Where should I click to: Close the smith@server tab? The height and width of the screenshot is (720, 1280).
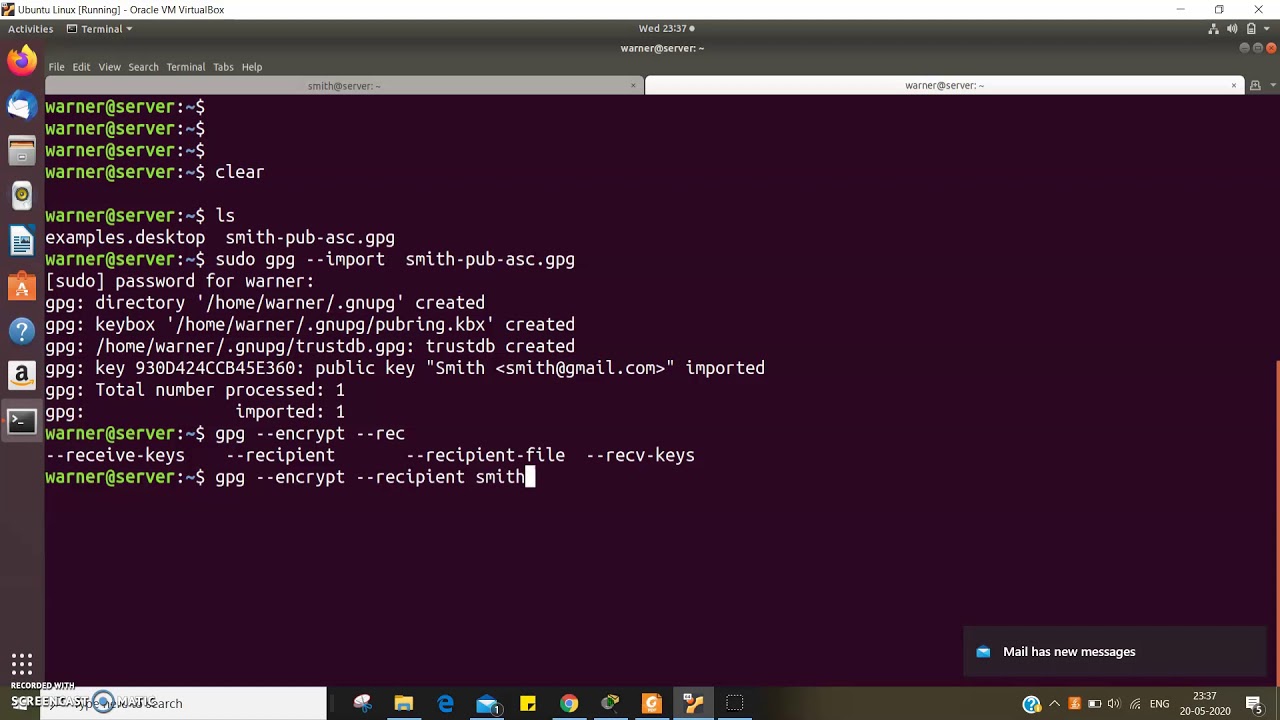(x=633, y=86)
